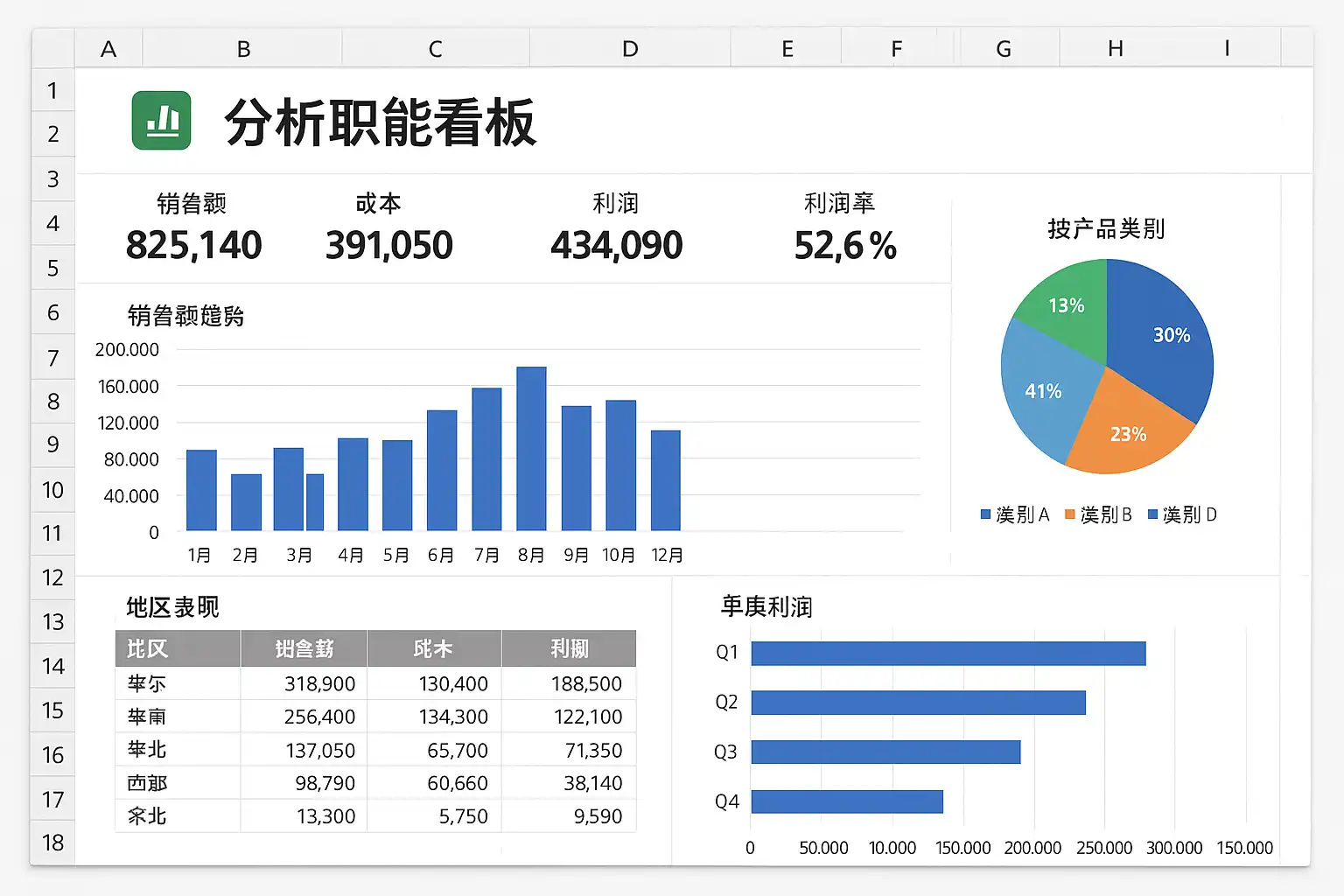Click the legend square for 类别 D

point(1152,514)
